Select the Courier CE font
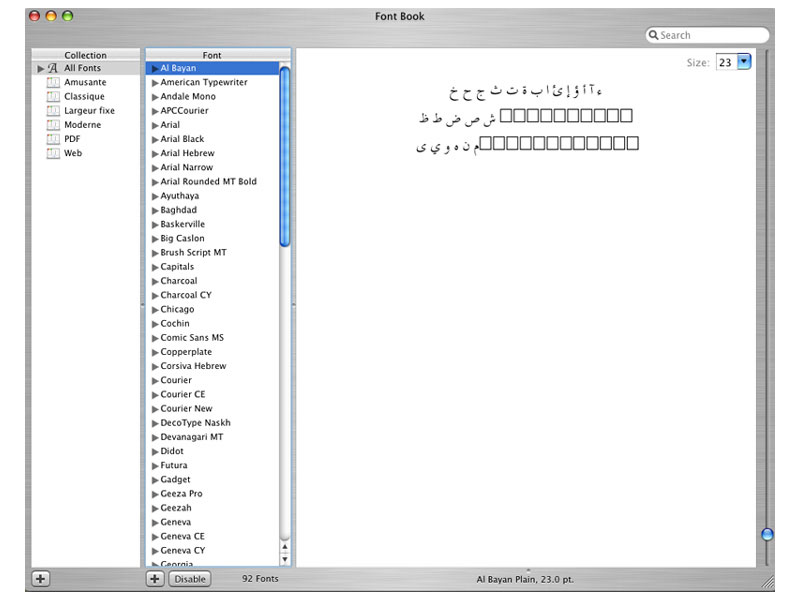This screenshot has width=800, height=600. coord(183,394)
